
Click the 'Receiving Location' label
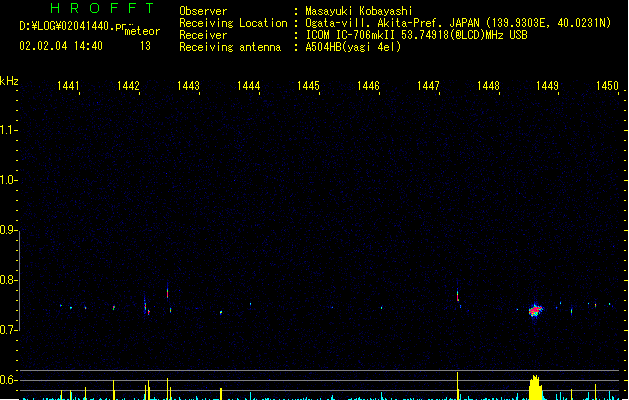233,23
